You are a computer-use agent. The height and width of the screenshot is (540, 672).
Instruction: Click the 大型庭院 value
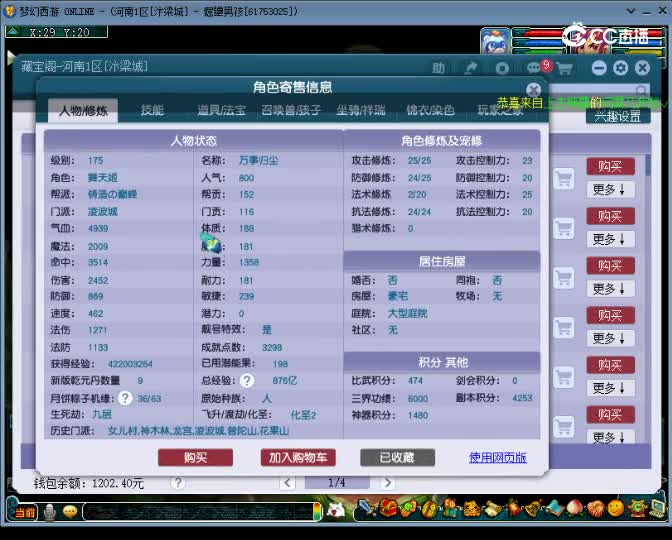point(407,313)
